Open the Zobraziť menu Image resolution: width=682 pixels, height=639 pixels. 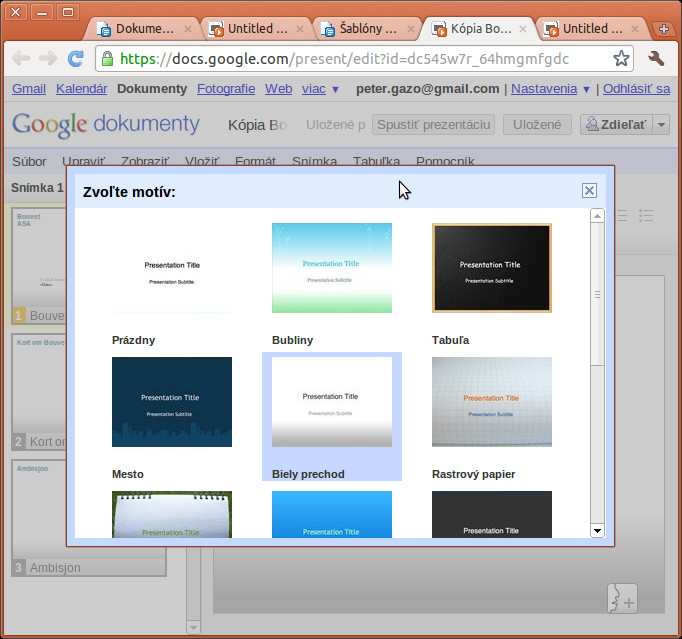145,161
